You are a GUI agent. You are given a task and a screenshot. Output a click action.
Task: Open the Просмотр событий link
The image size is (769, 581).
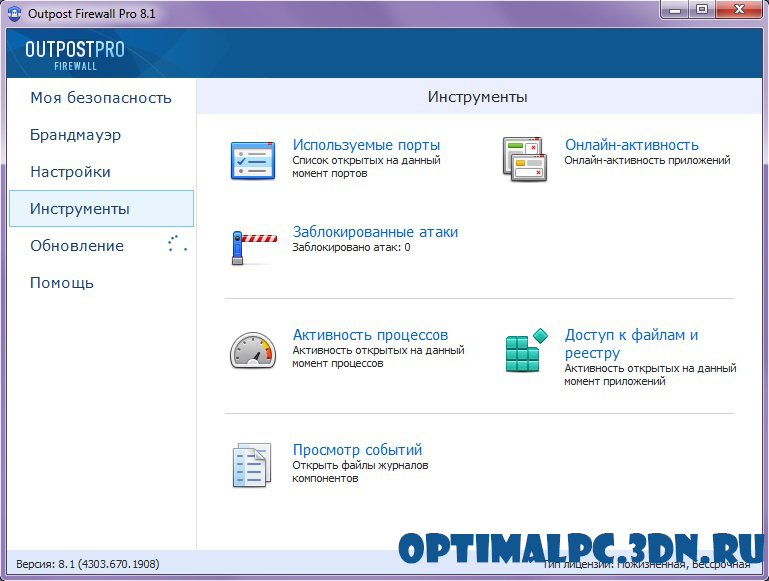357,450
